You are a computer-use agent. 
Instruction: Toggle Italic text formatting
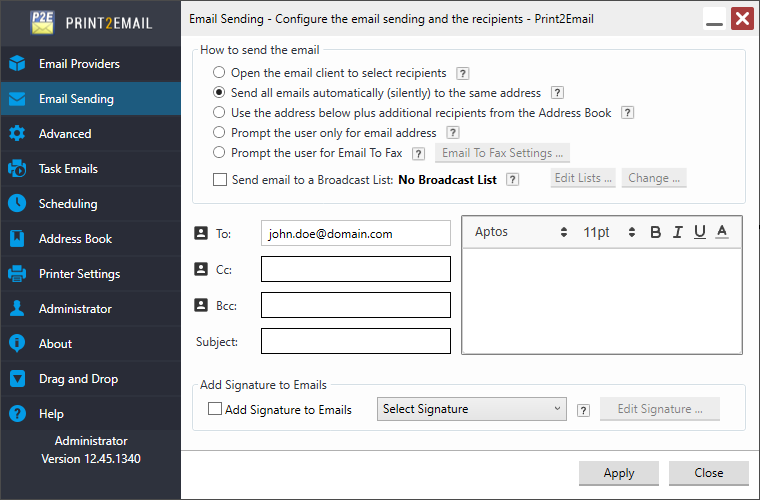click(678, 232)
